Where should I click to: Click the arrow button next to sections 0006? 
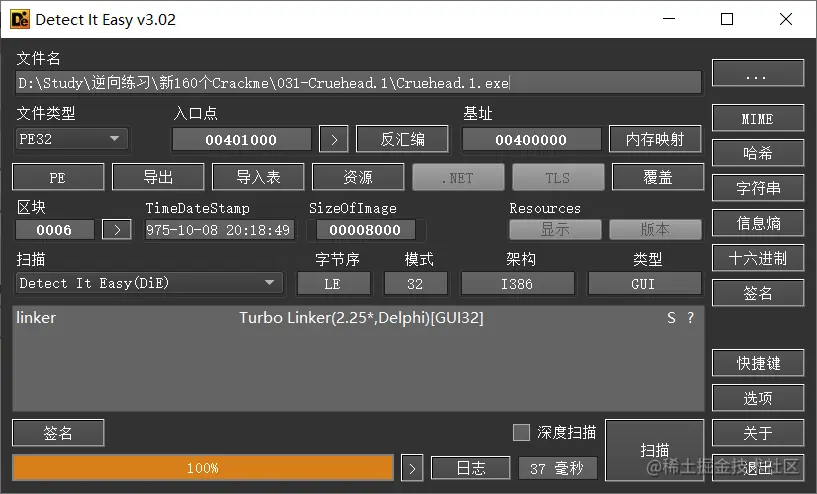pos(117,229)
